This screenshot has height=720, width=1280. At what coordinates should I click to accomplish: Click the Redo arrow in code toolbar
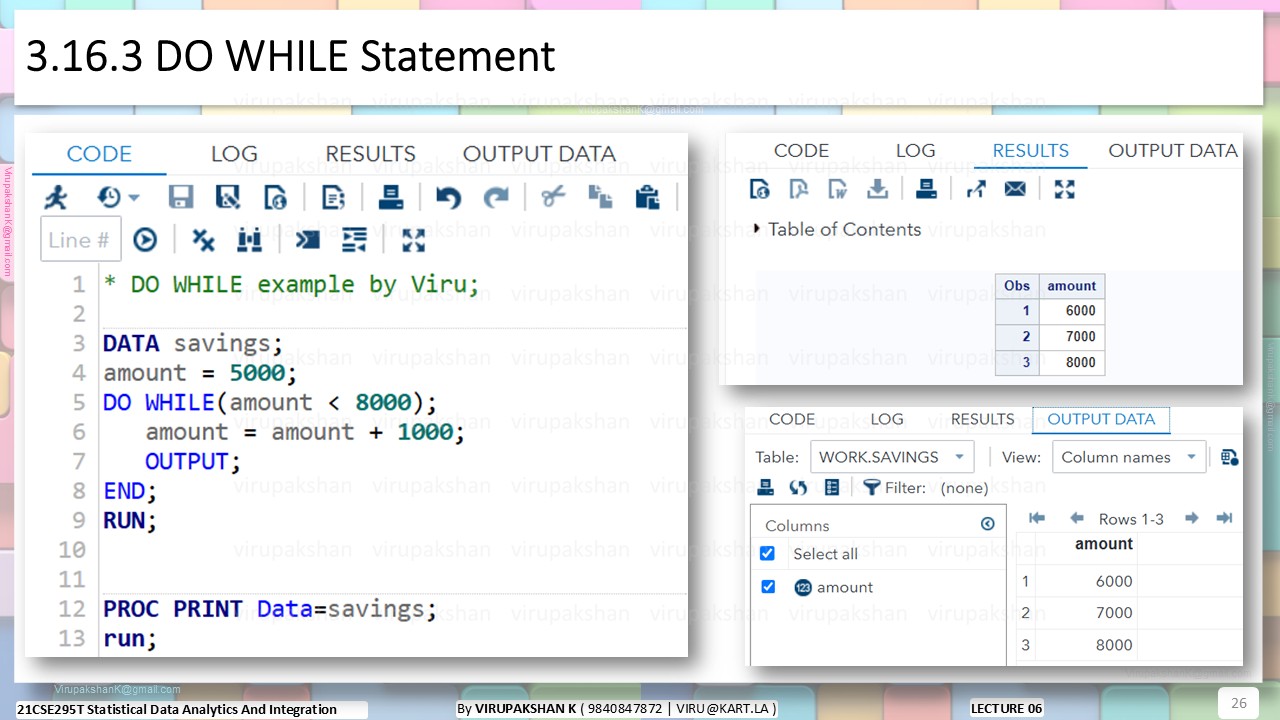(x=496, y=197)
